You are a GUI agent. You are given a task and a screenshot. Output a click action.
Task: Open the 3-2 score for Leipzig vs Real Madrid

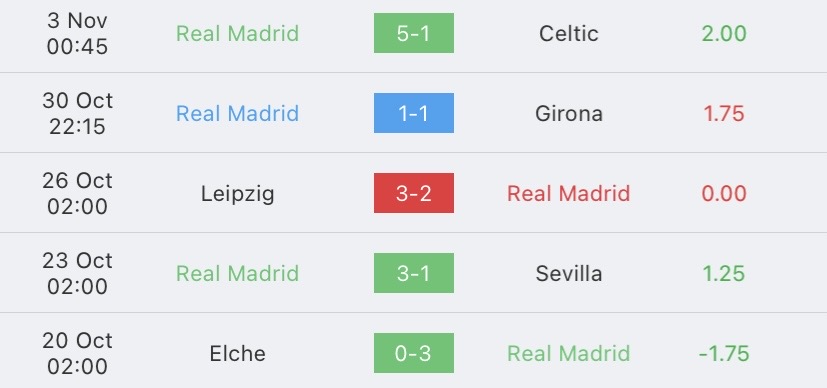click(x=414, y=193)
